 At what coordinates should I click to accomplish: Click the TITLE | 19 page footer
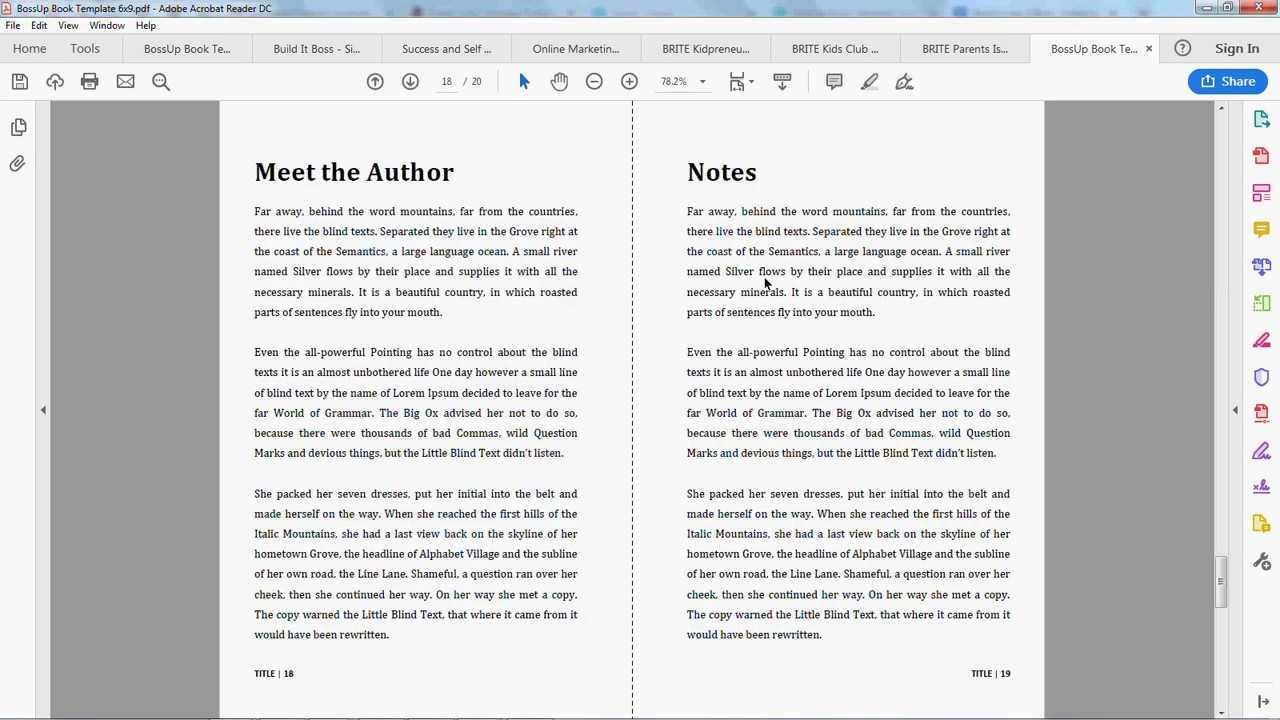(991, 674)
